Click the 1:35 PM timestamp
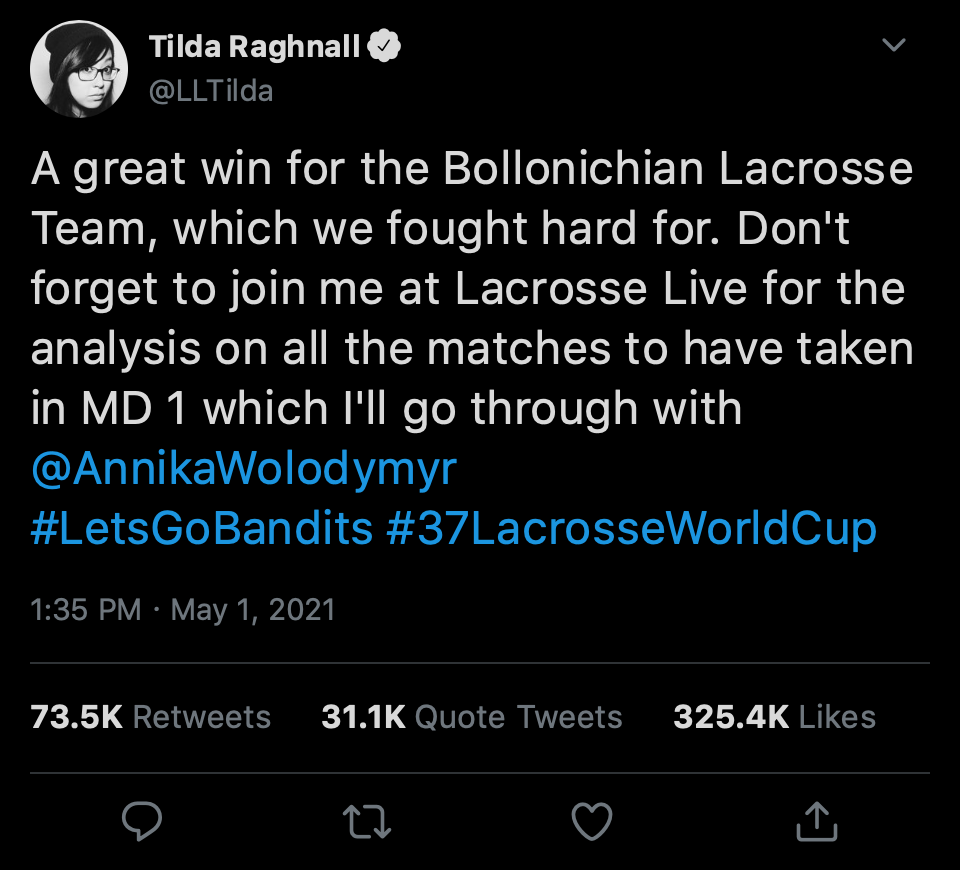This screenshot has width=960, height=870. click(x=86, y=609)
